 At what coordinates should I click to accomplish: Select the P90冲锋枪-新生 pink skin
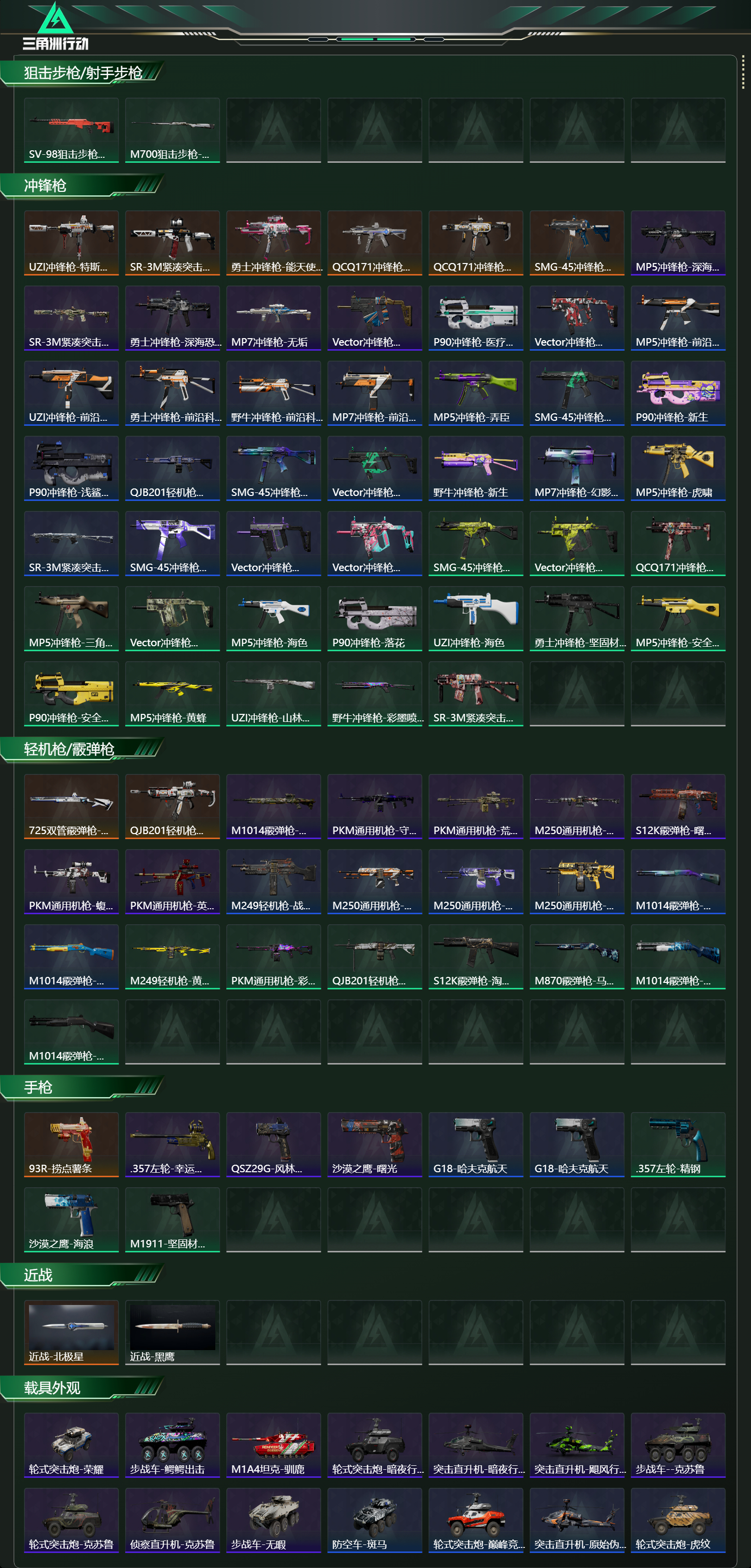click(x=678, y=393)
